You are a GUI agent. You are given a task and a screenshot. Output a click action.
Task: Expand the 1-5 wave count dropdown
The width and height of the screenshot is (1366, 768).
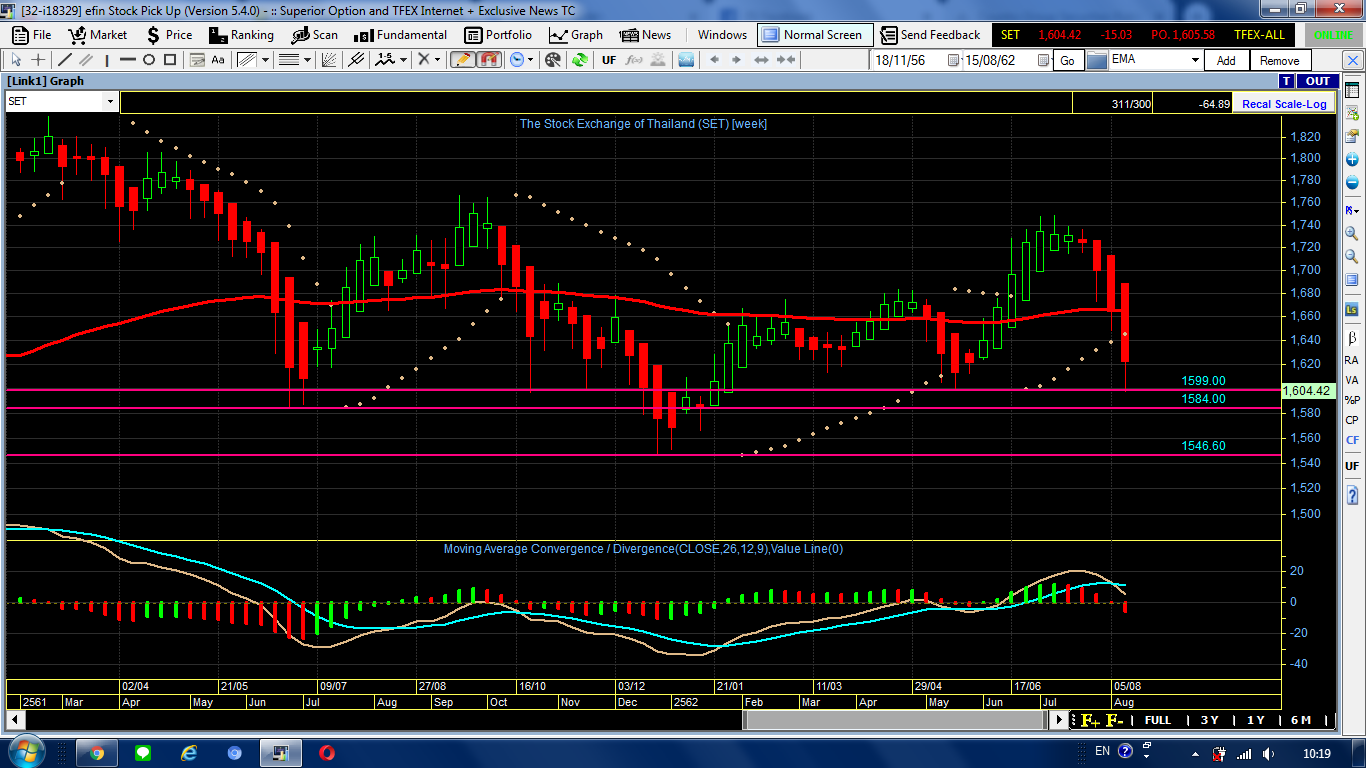(x=403, y=60)
